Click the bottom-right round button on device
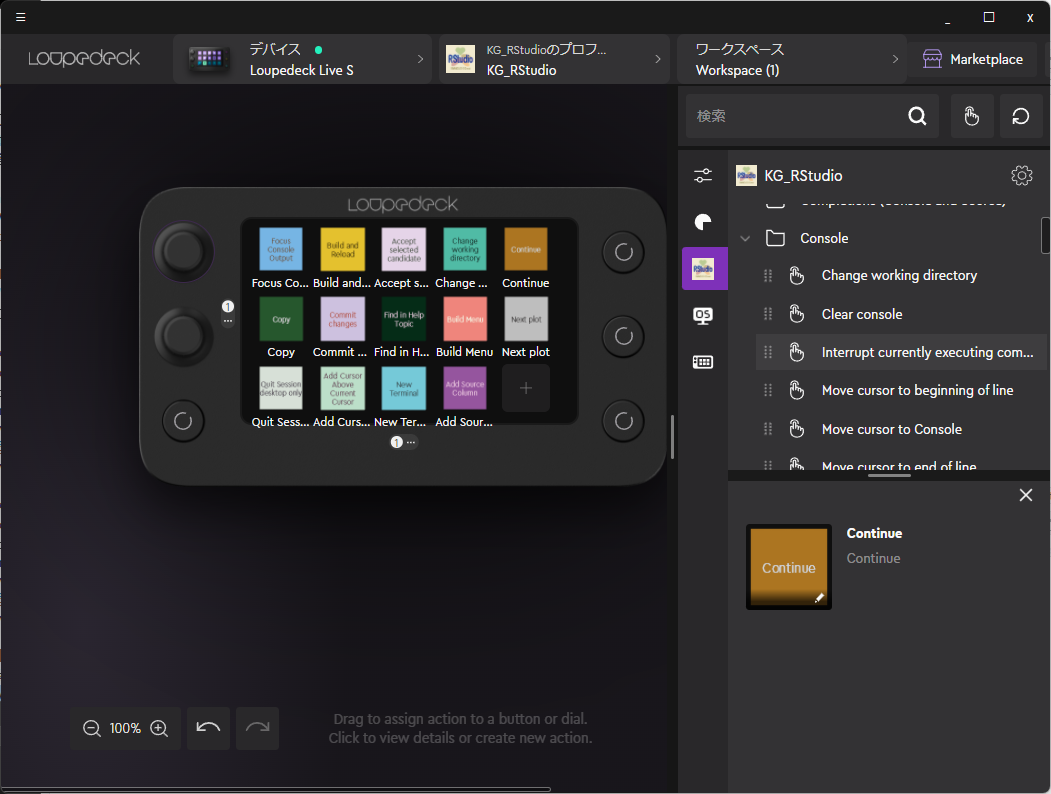 pyautogui.click(x=623, y=421)
